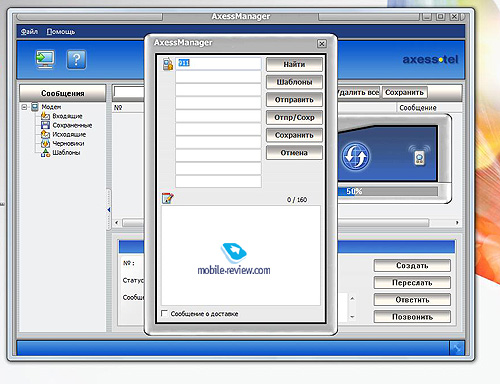The image size is (500, 384).
Task: Open the Файл menu
Action: (x=29, y=32)
